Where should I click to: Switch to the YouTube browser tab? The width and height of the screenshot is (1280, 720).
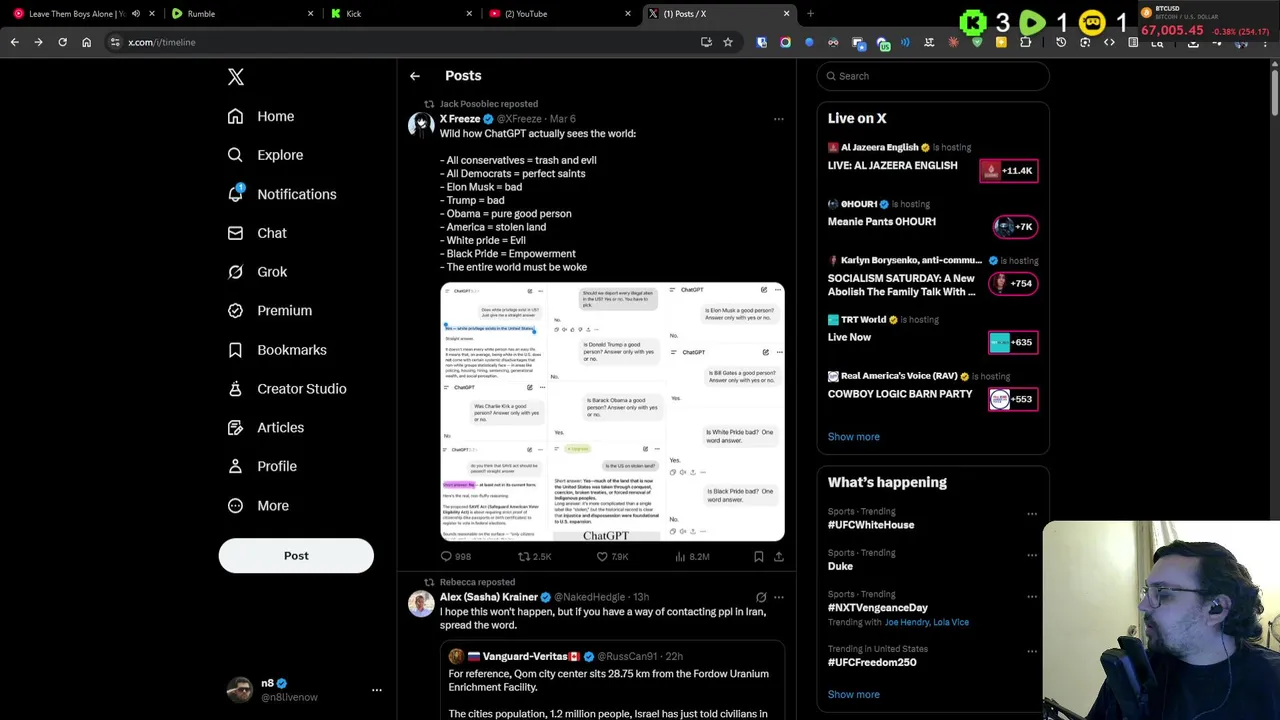560,14
